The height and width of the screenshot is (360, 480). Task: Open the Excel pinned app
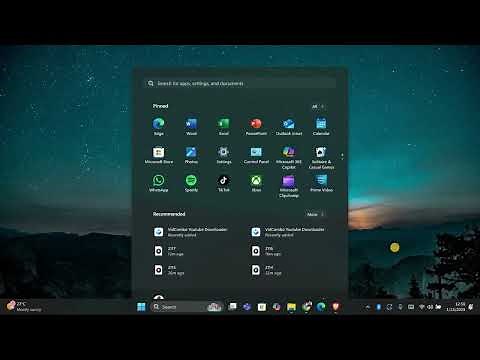click(224, 126)
